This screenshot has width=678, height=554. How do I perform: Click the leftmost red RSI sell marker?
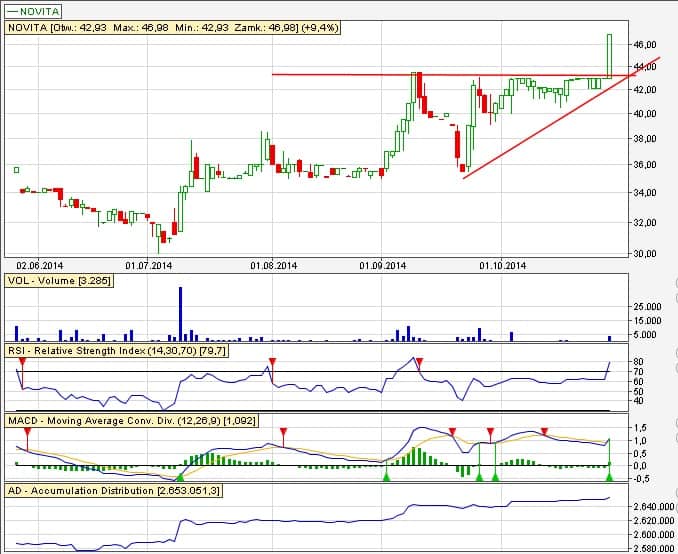(x=22, y=361)
